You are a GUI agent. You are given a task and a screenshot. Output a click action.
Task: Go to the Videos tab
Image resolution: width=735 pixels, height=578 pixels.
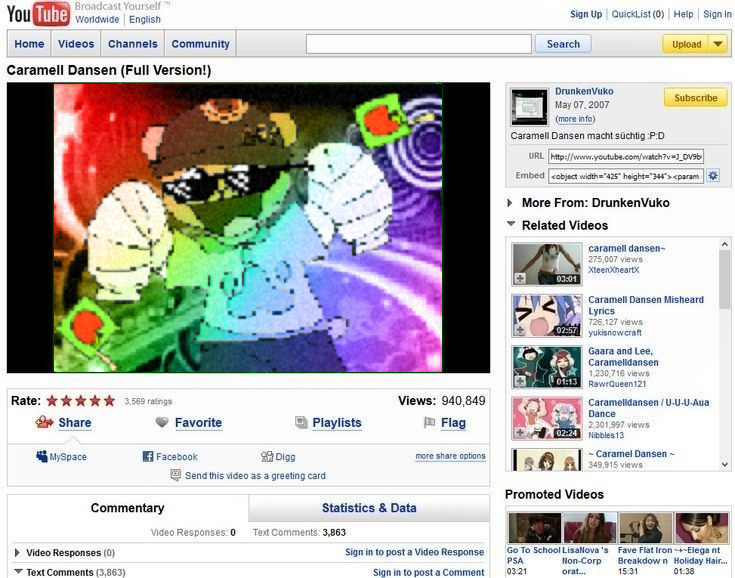[76, 44]
